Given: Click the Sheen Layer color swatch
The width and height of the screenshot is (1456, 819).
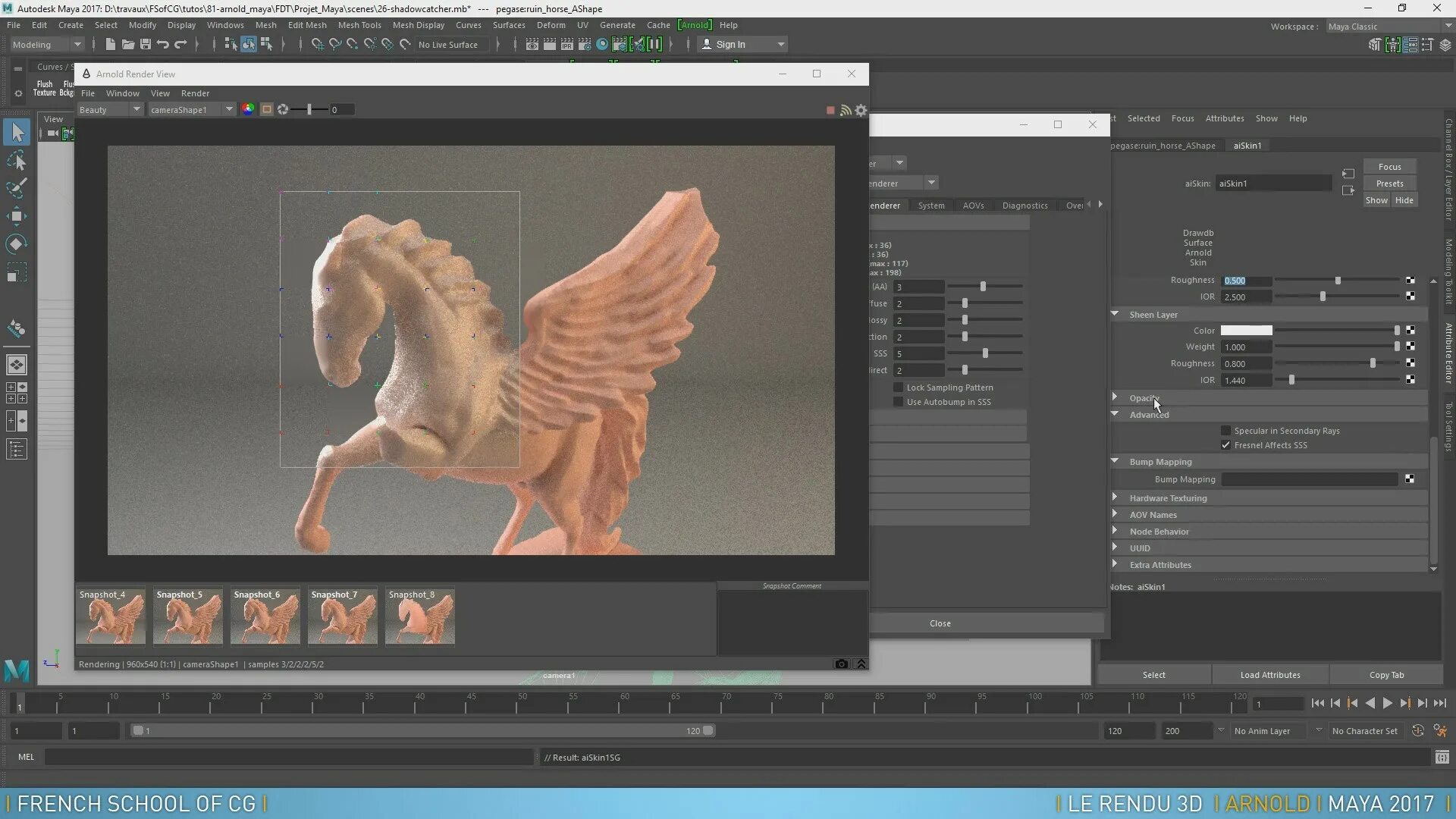Looking at the screenshot, I should (x=1247, y=330).
